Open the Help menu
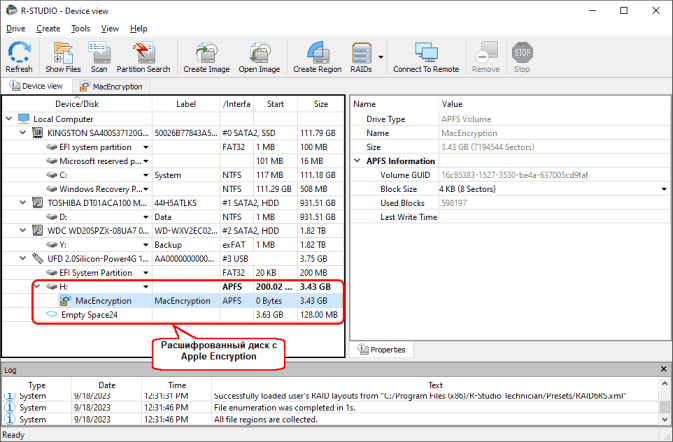 click(x=139, y=28)
